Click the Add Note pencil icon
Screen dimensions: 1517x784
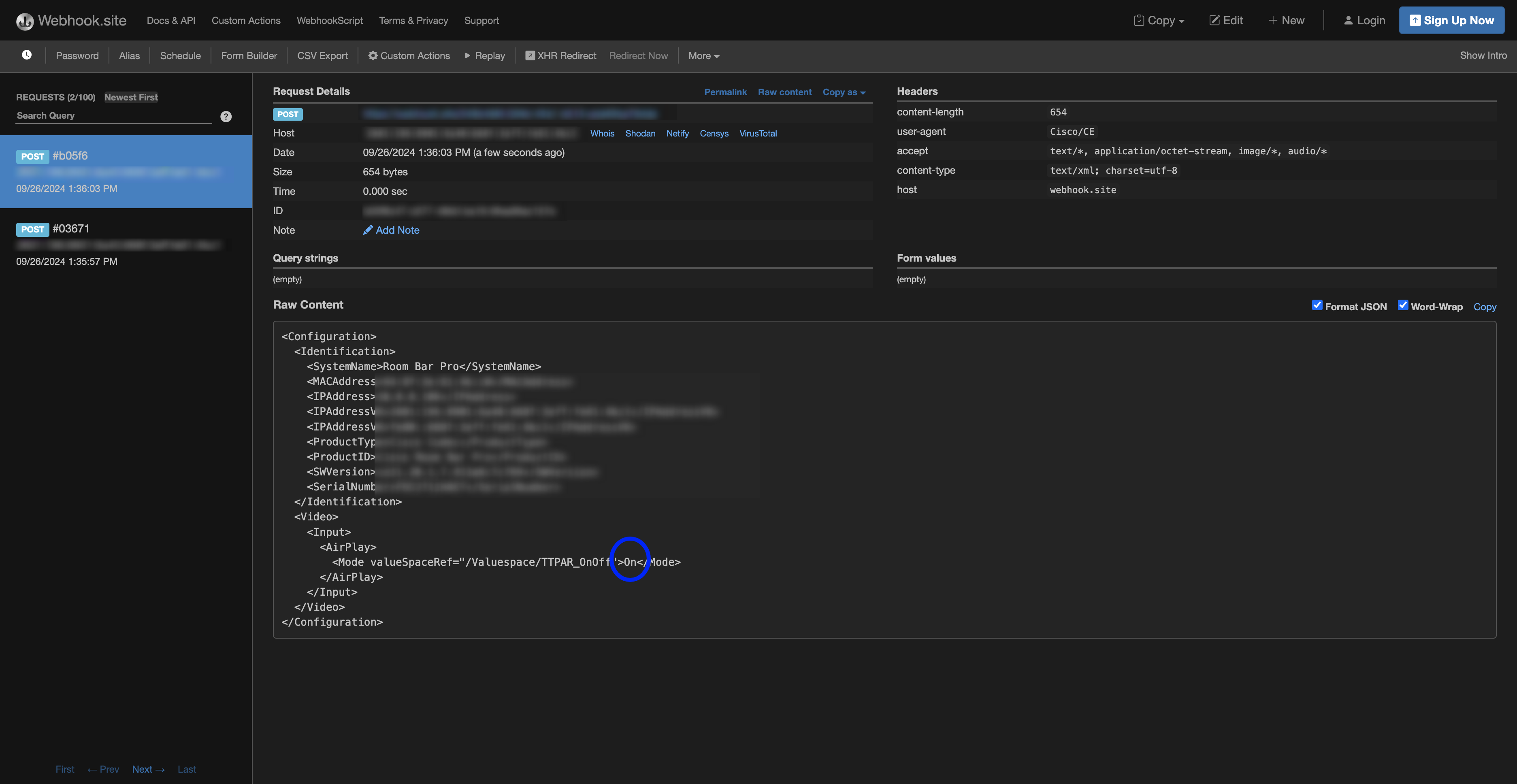(368, 230)
